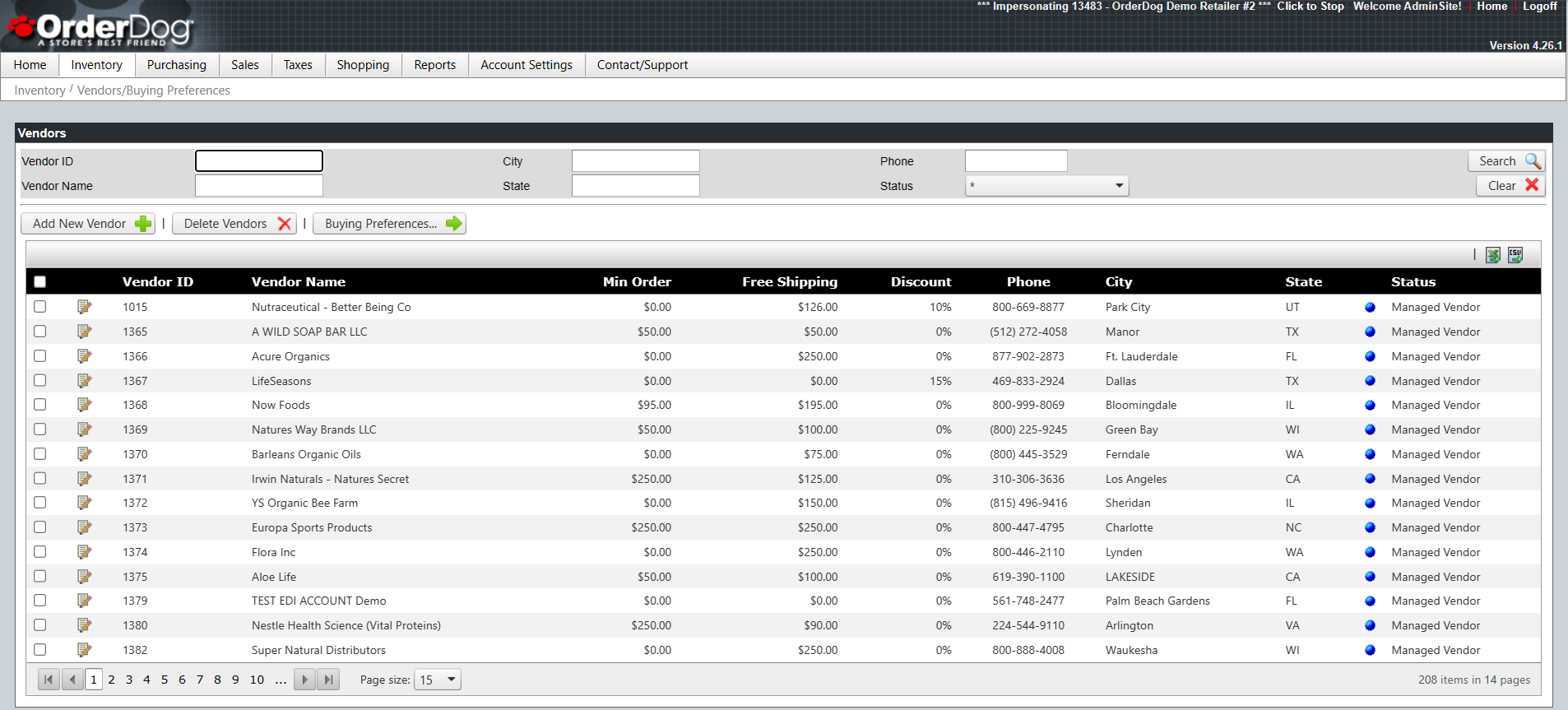Click the OrderDog logo
Image resolution: width=1568 pixels, height=710 pixels.
100,29
